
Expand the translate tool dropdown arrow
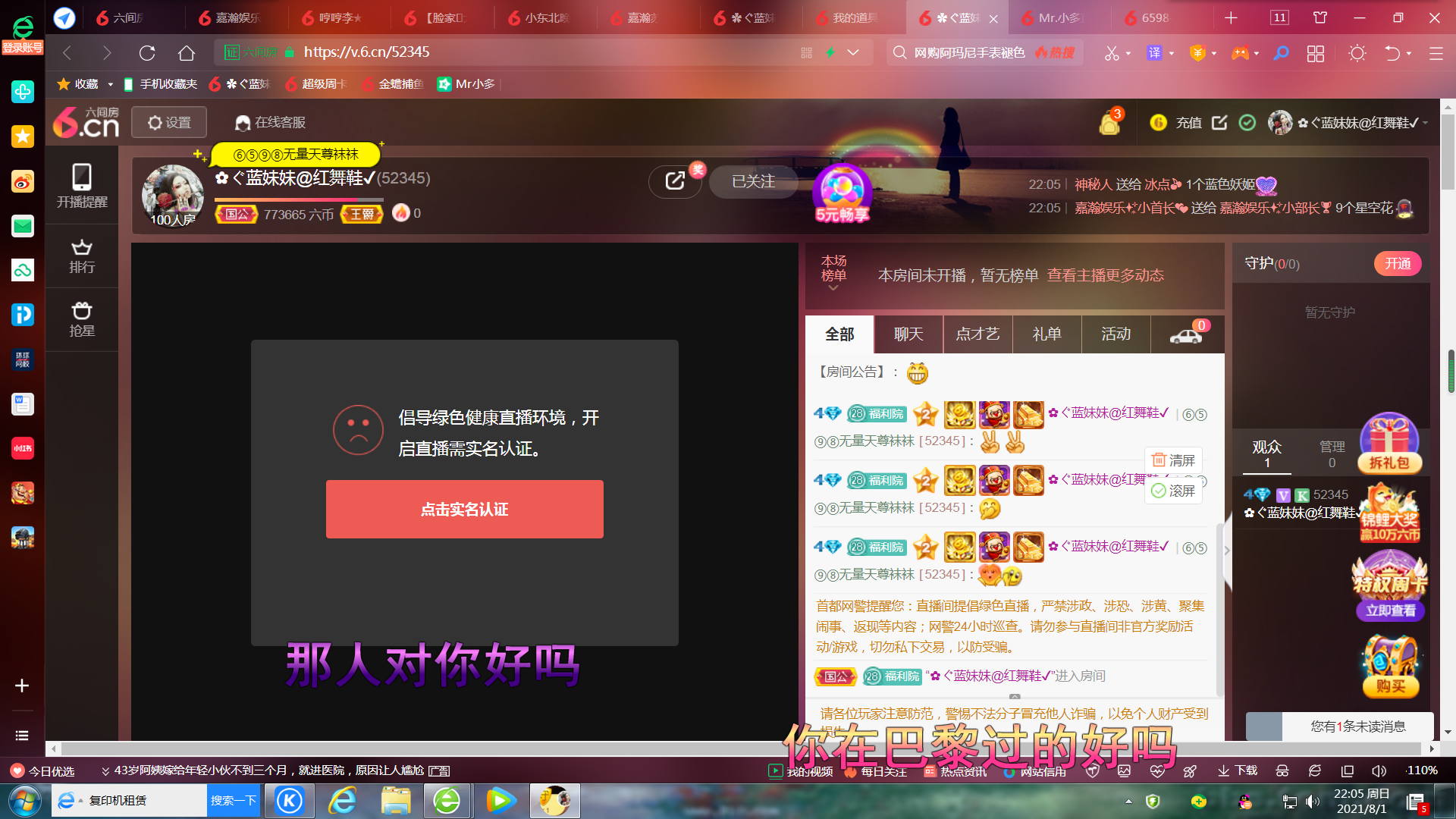click(1172, 54)
